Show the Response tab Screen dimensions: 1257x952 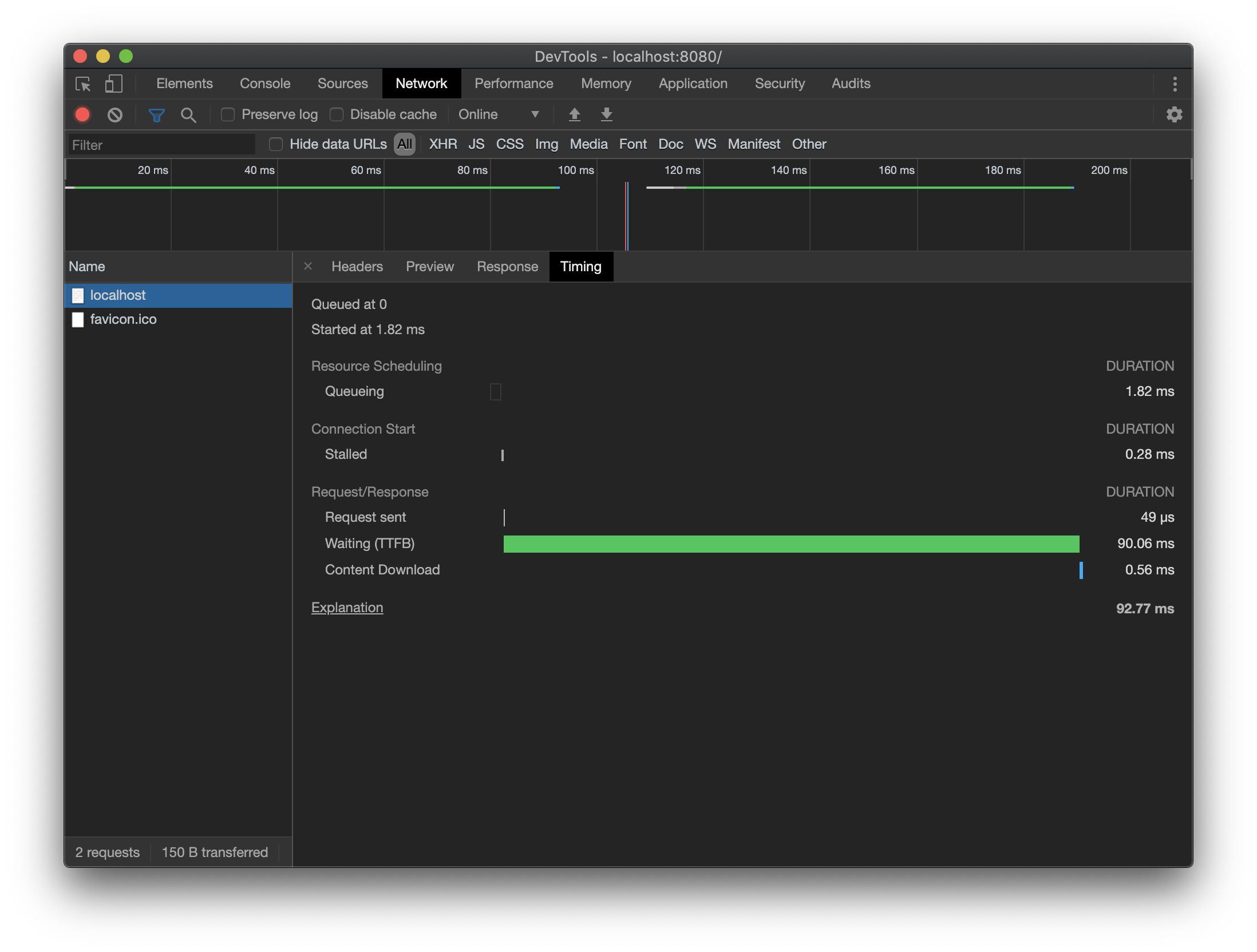coord(507,267)
